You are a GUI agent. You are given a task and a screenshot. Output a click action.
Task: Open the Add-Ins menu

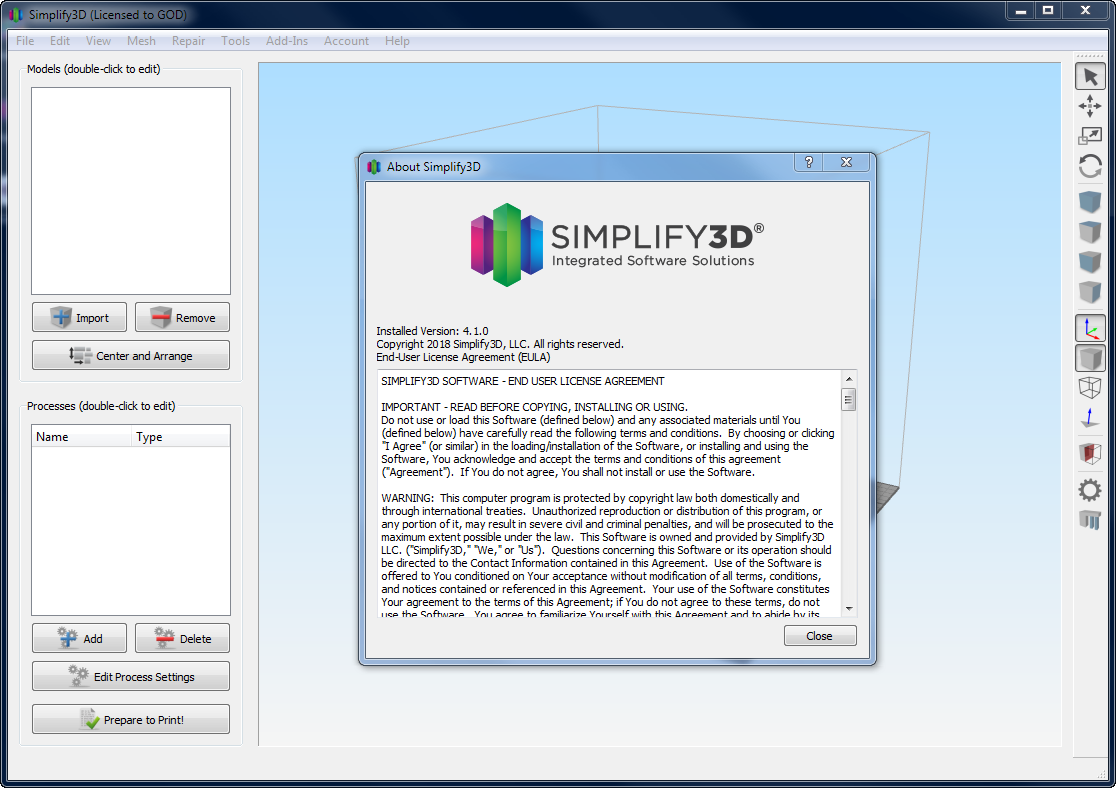[287, 41]
